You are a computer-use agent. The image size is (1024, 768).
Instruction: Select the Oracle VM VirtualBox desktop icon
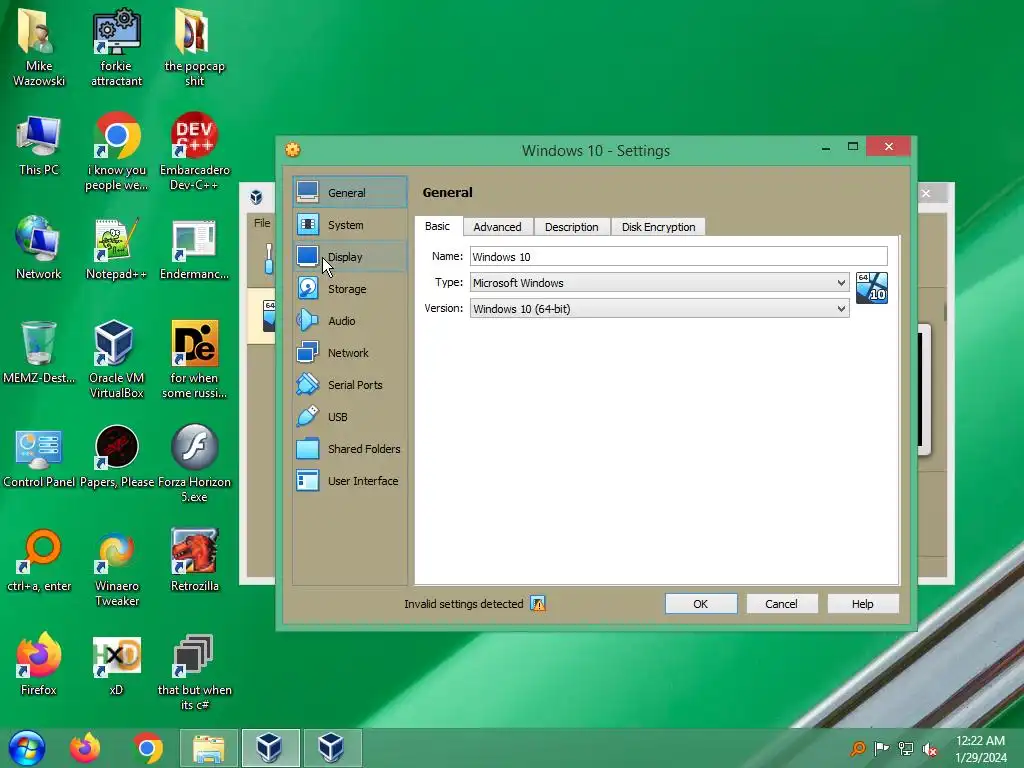click(116, 359)
